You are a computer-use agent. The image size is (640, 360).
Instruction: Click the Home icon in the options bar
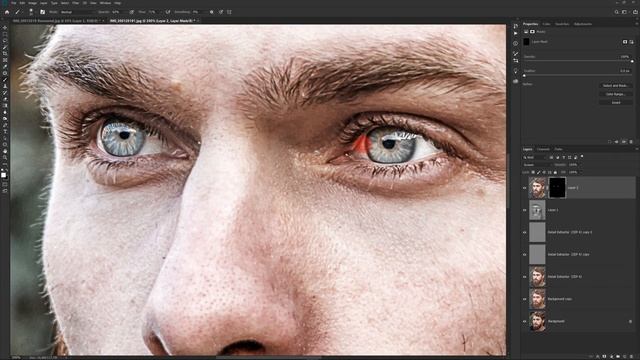click(x=7, y=12)
